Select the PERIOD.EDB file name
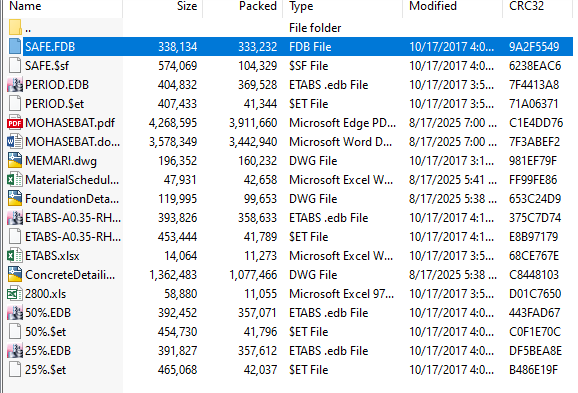The width and height of the screenshot is (578, 393). (57, 85)
